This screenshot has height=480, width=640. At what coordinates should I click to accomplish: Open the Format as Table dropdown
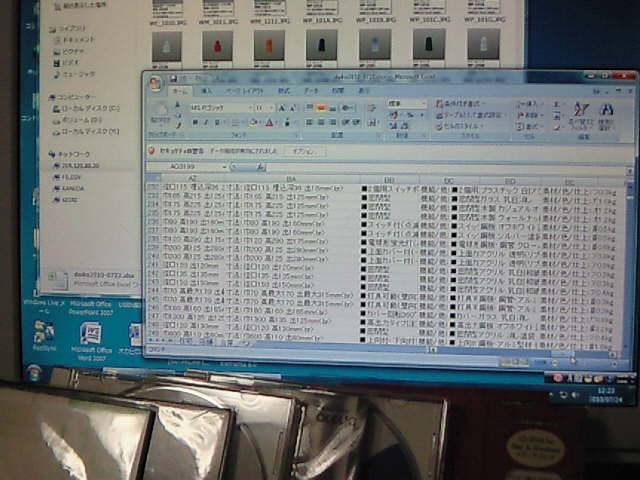[x=469, y=116]
